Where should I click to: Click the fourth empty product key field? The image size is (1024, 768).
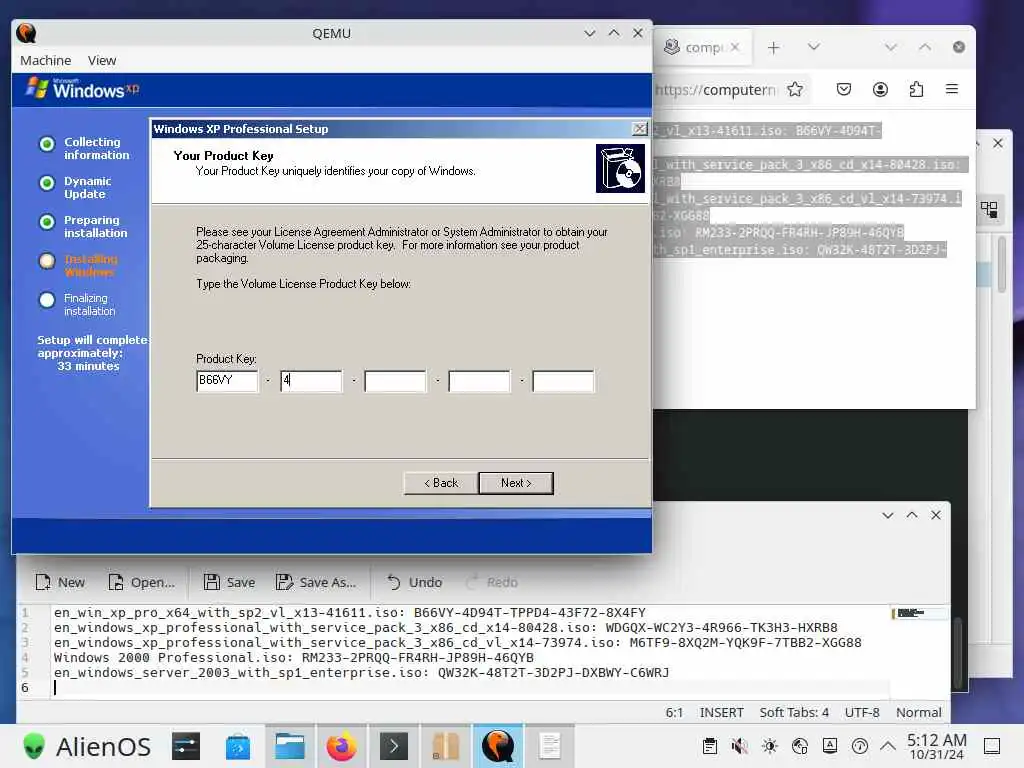pyautogui.click(x=479, y=381)
